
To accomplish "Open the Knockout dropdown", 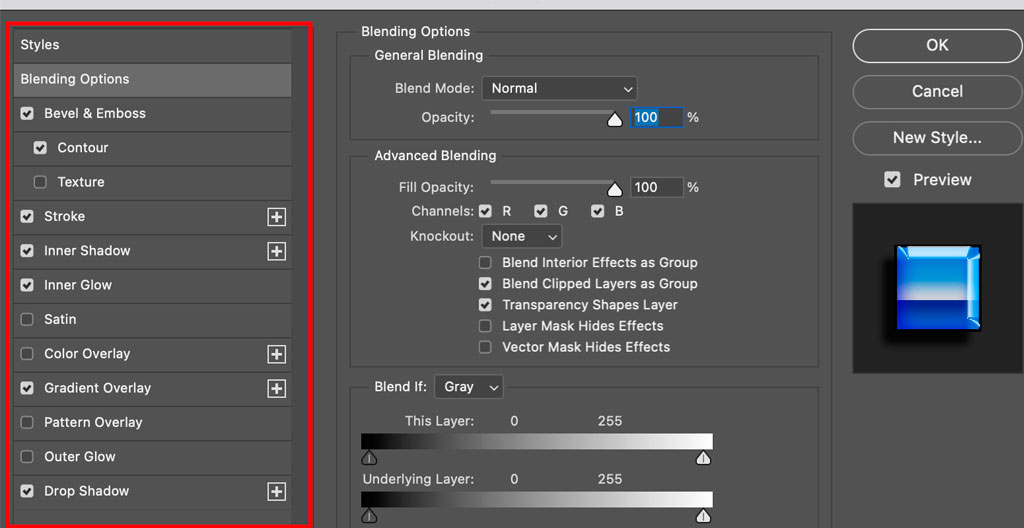I will click(522, 236).
